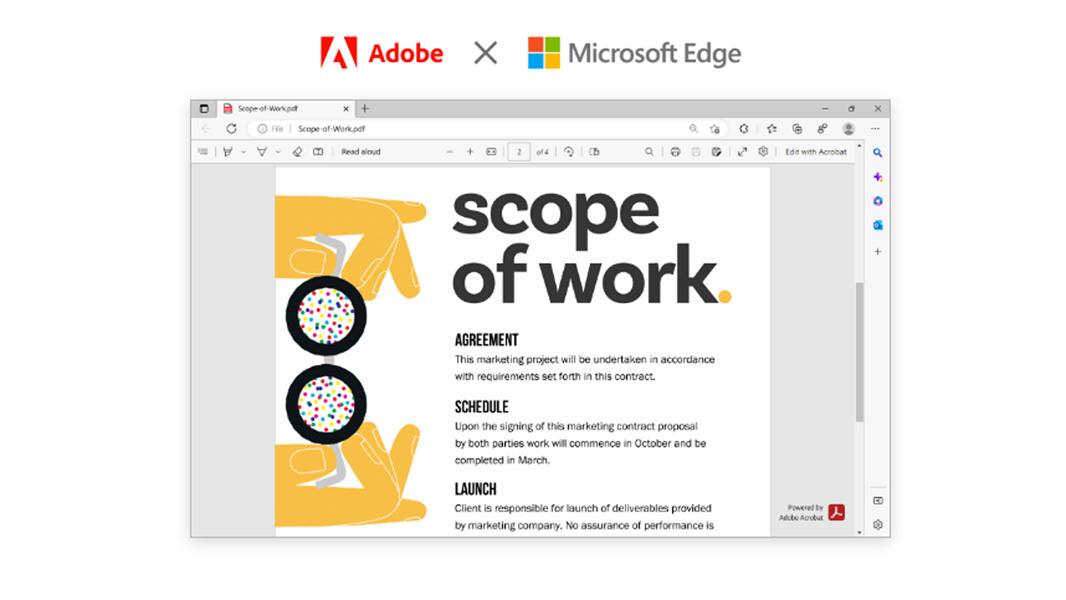
Task: Enter full screen PDF view
Action: (x=742, y=152)
